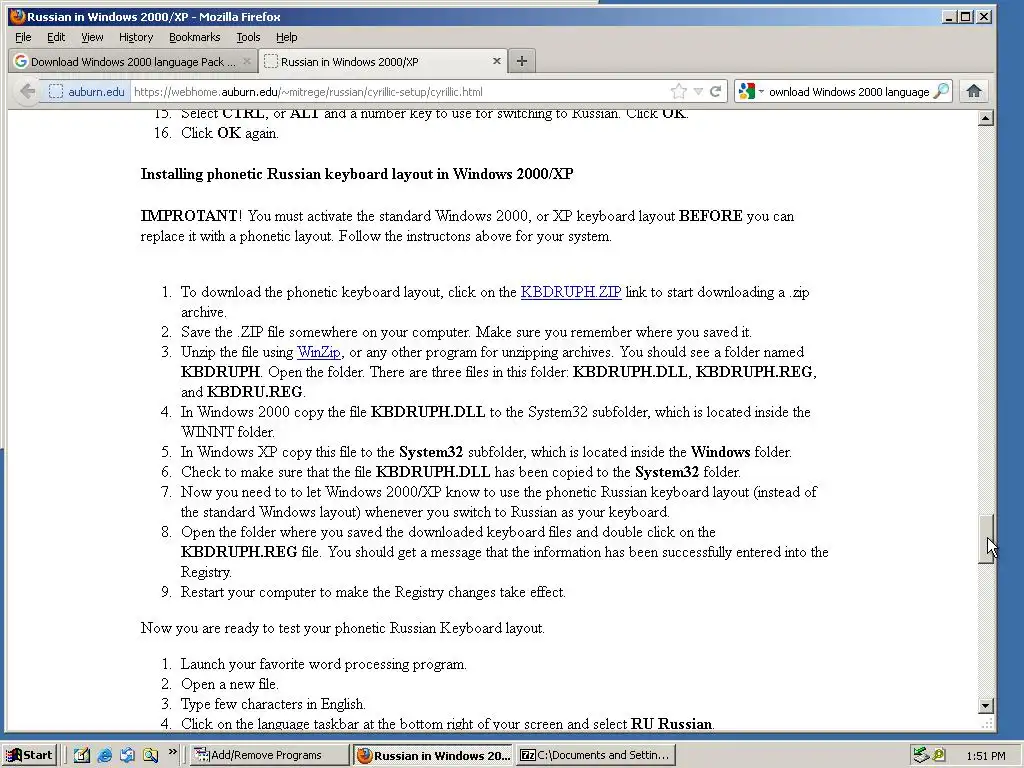Open the search engine selector icon
Image resolution: width=1024 pixels, height=768 pixels.
750,91
